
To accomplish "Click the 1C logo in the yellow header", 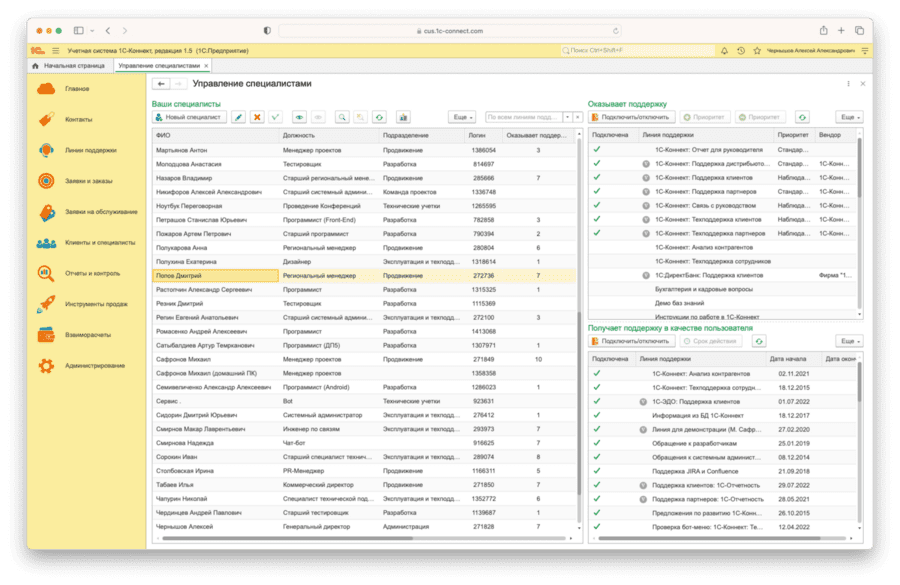I will (x=38, y=51).
